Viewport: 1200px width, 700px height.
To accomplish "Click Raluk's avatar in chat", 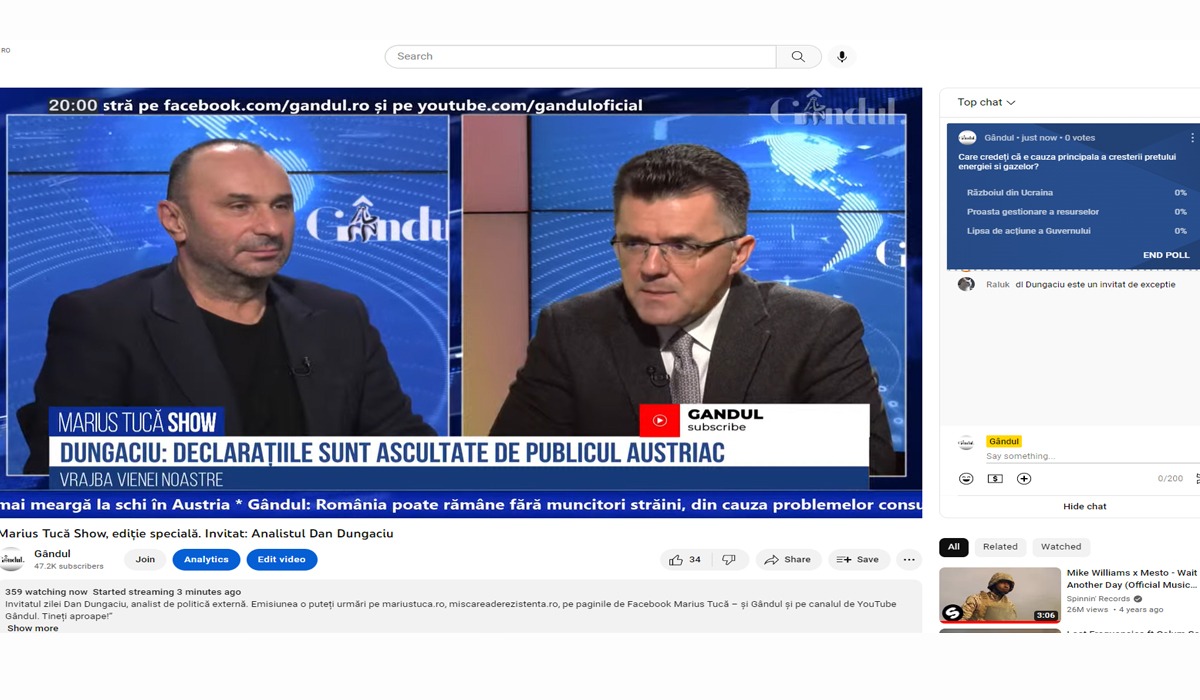I will [966, 284].
